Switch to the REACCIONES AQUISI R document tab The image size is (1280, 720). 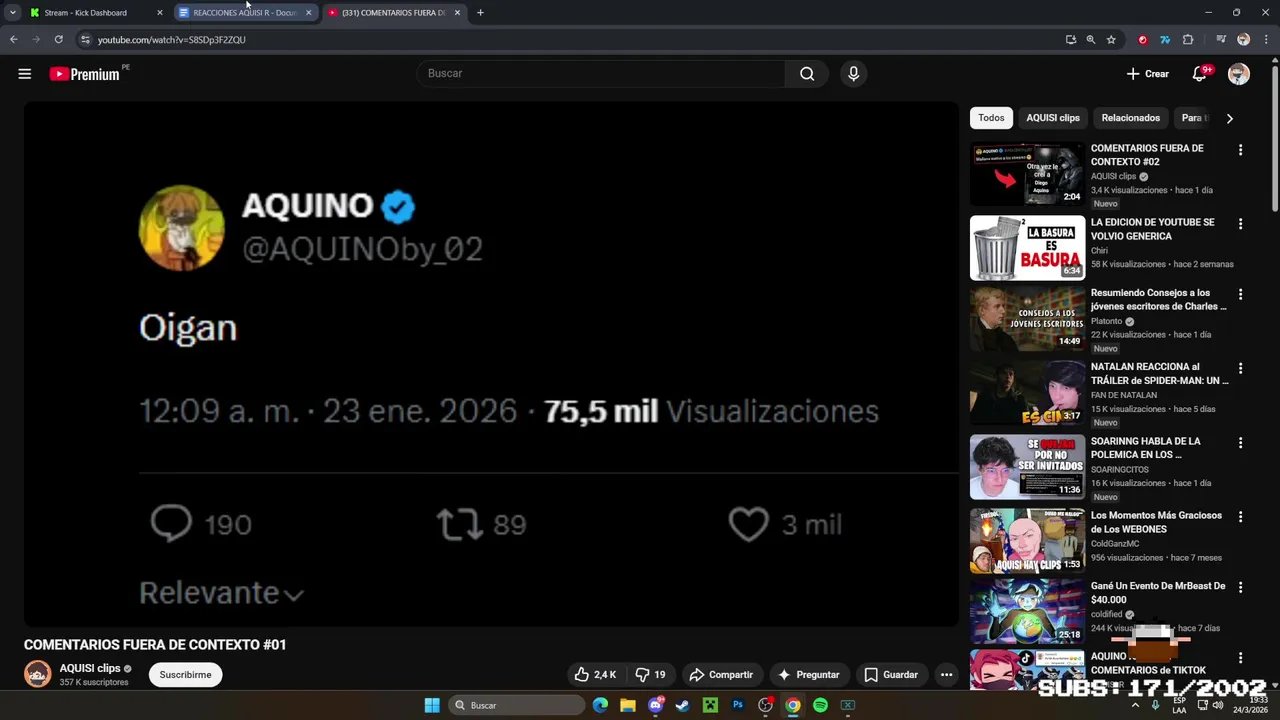click(244, 13)
